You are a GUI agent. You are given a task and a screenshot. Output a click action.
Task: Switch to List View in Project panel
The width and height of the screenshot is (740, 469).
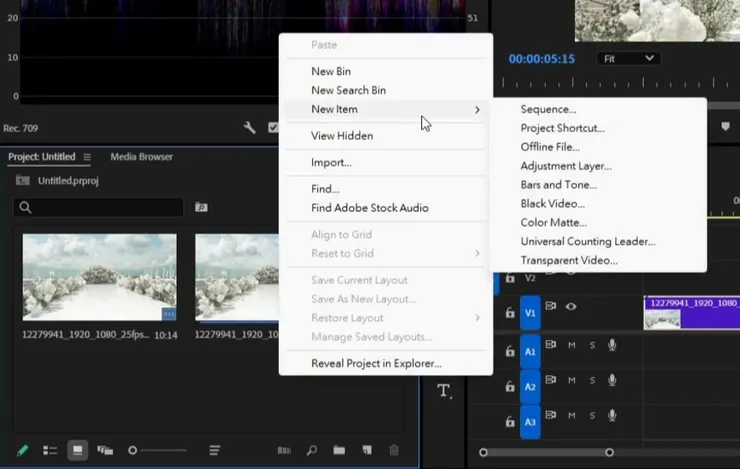click(50, 451)
